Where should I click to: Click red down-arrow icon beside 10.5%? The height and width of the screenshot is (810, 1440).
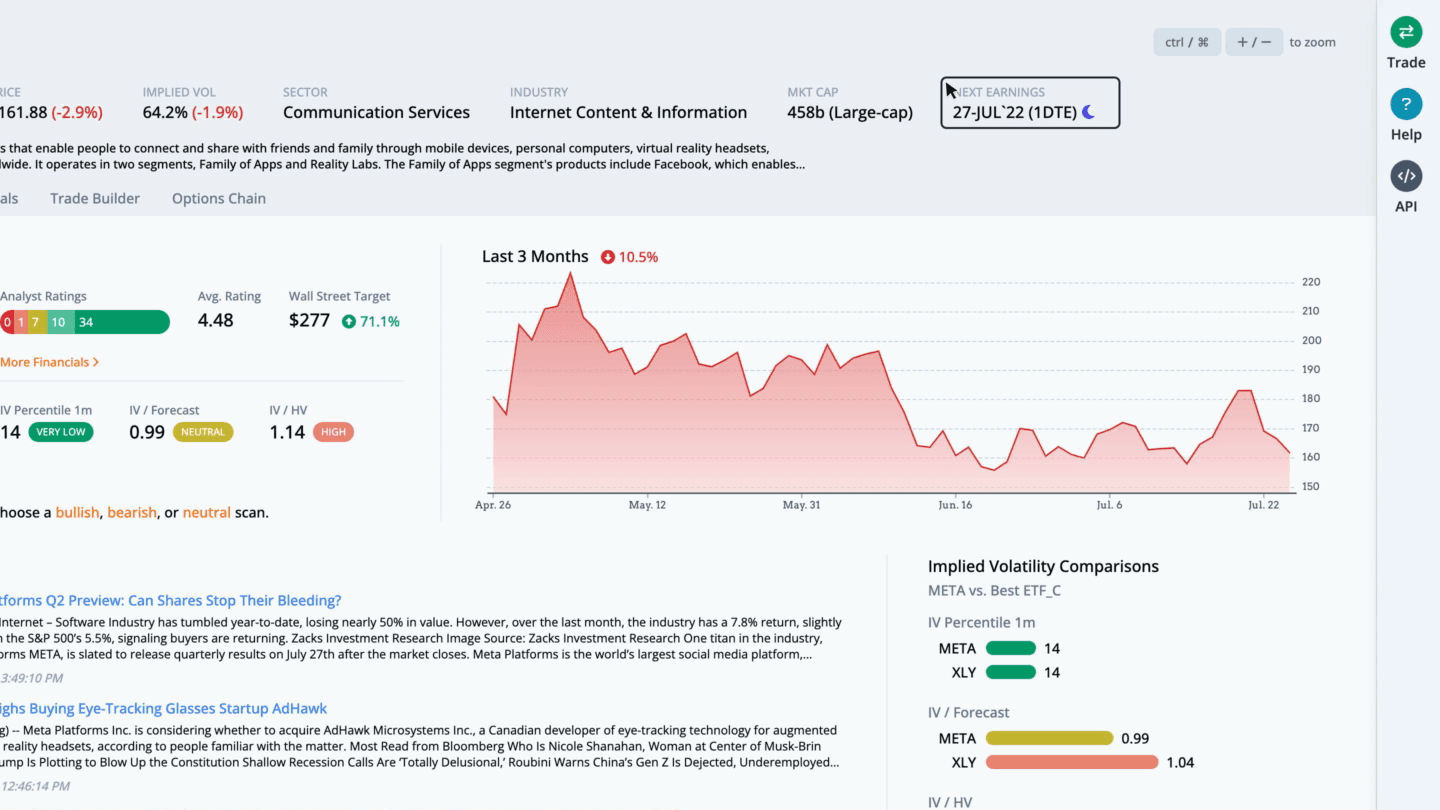point(607,257)
